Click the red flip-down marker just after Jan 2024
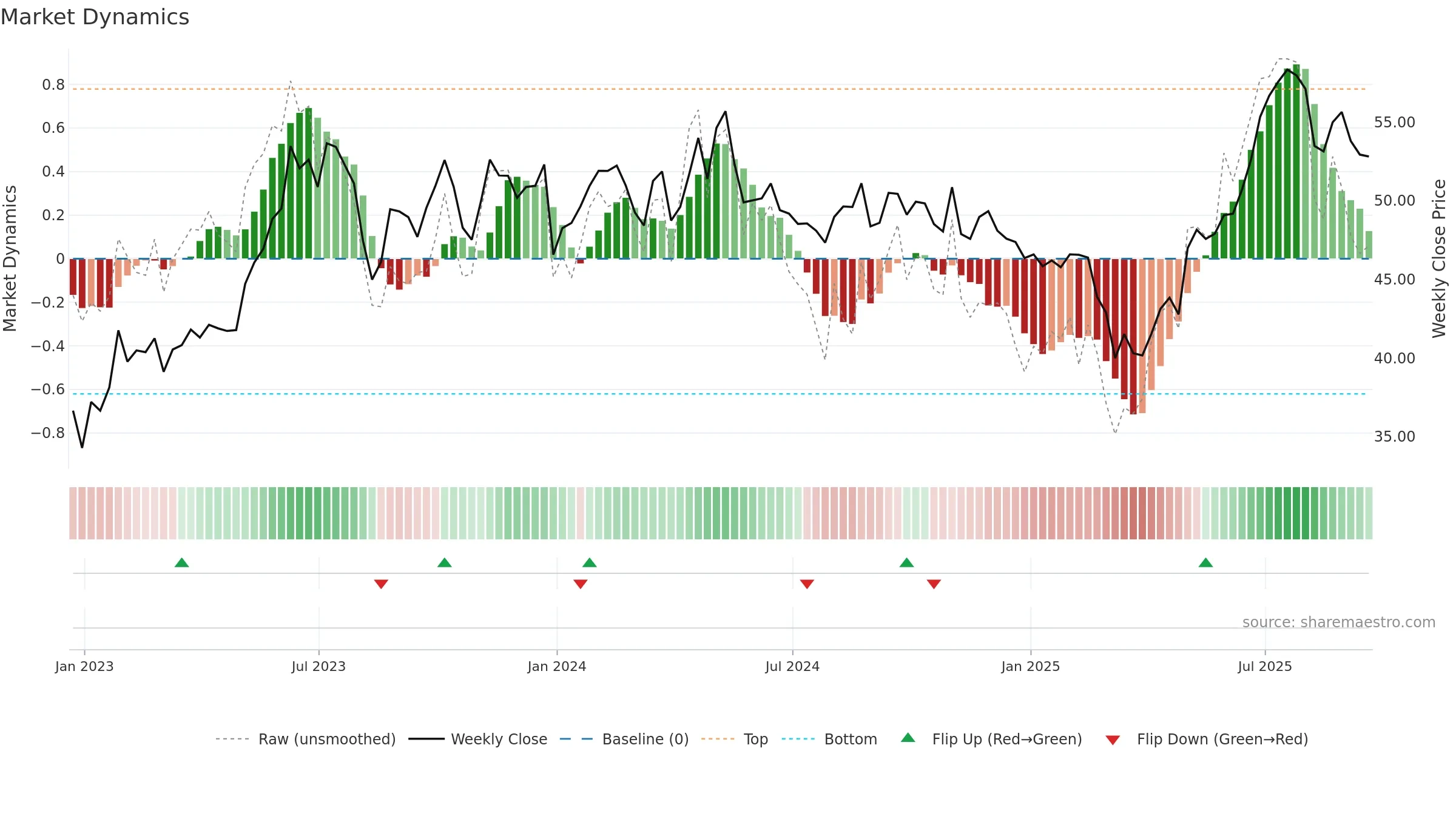Screen dimensions: 1456x819 (x=581, y=584)
